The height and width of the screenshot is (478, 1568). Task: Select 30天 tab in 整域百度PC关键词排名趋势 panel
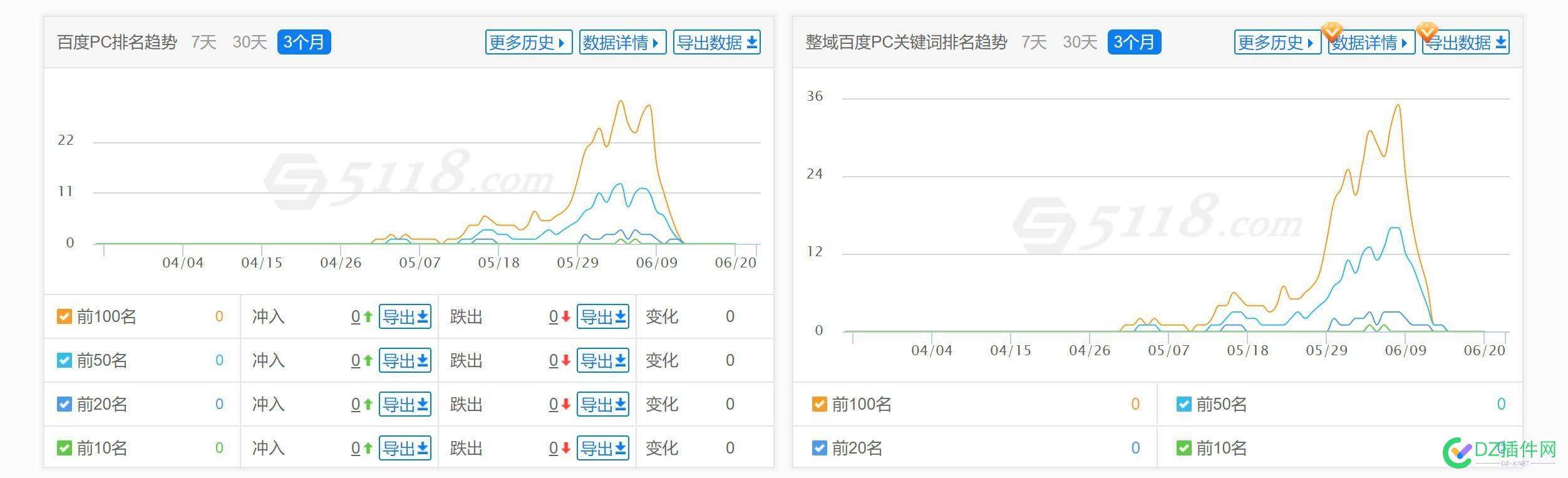1080,43
